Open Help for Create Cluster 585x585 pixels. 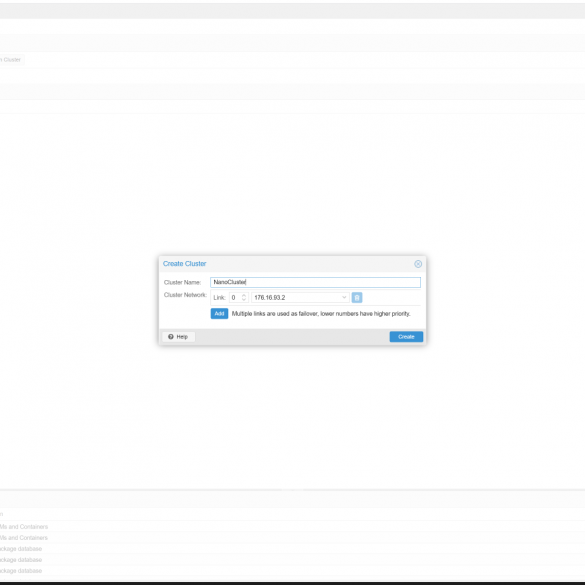click(x=178, y=337)
